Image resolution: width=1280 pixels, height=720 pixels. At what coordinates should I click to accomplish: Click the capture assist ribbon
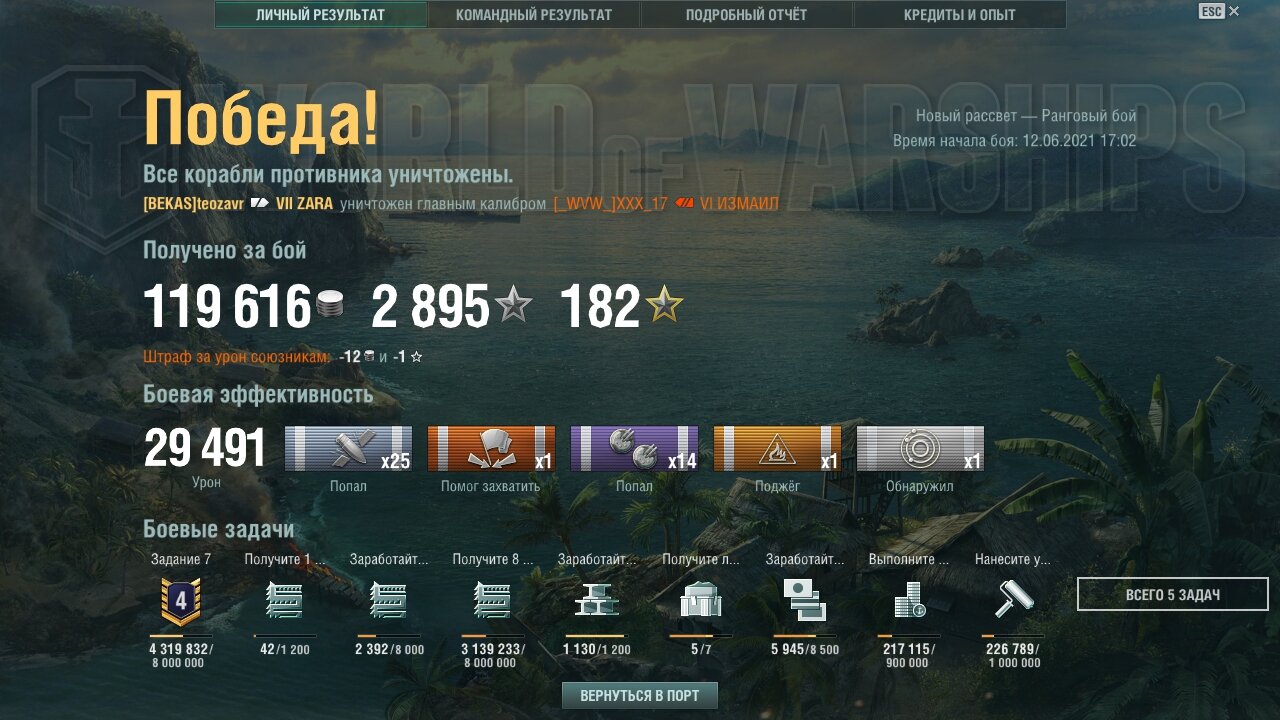coord(491,448)
